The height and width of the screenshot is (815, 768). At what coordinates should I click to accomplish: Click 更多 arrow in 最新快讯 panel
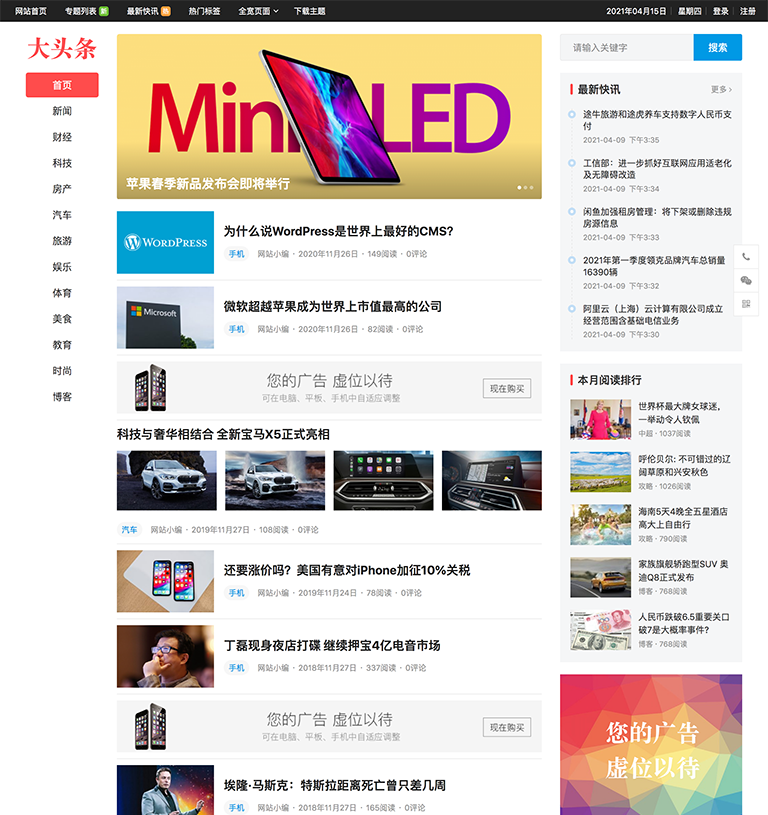(721, 90)
